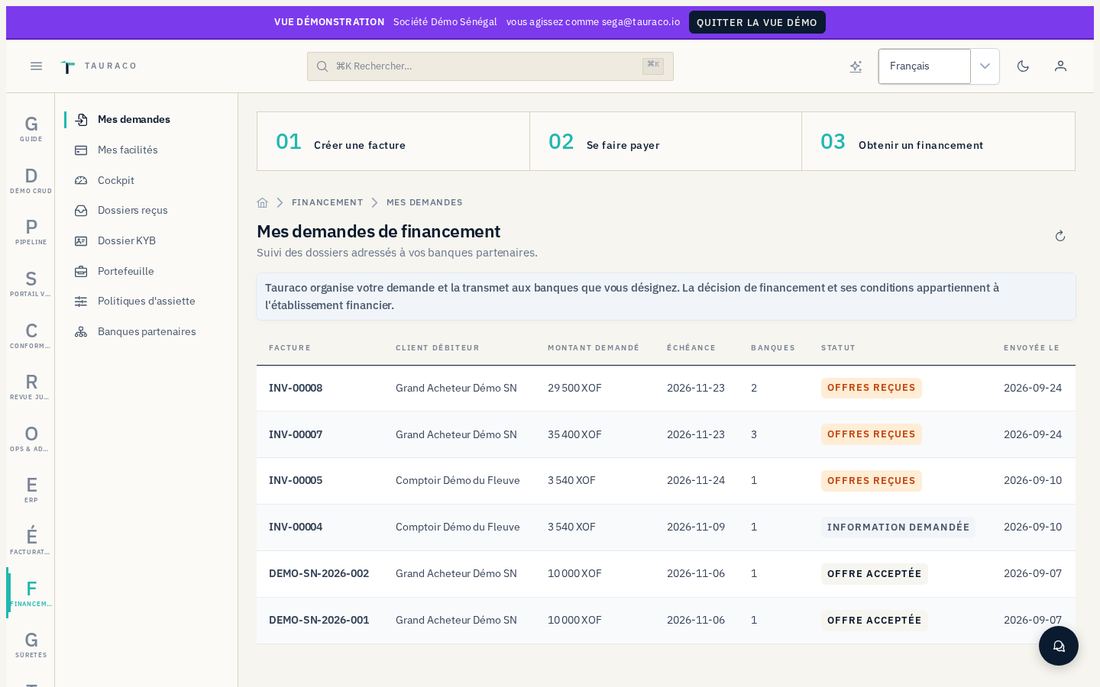Image resolution: width=1100 pixels, height=687 pixels.
Task: Open the hamburger menu icon
Action: coord(36,66)
